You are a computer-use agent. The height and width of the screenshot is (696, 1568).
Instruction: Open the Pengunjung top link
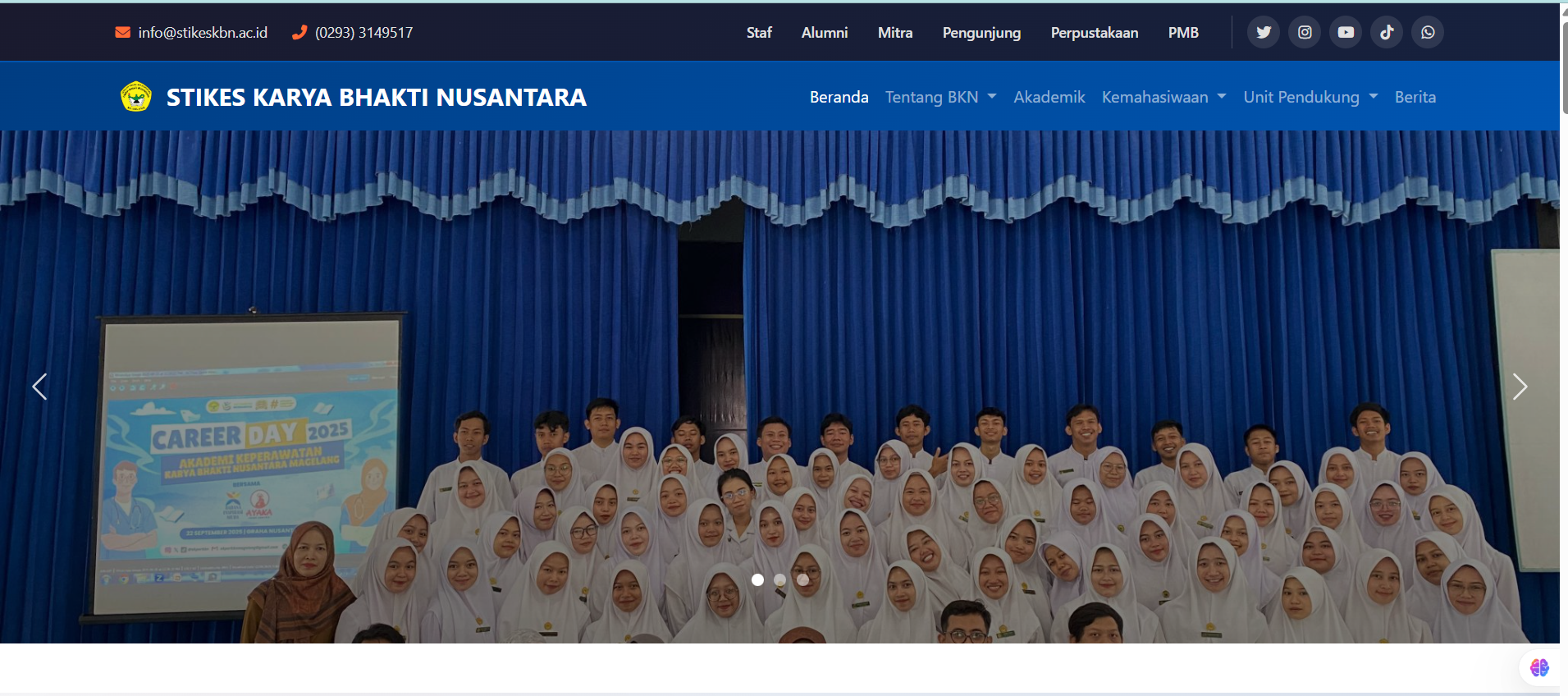(x=981, y=33)
